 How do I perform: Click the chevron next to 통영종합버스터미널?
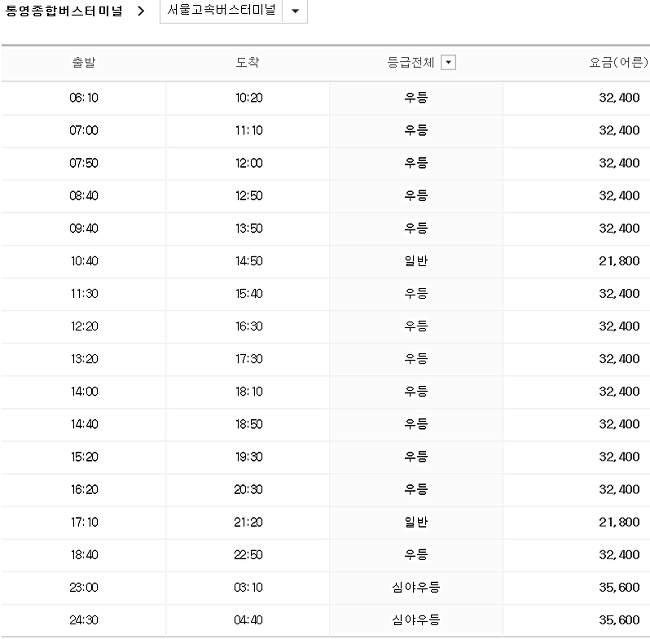[141, 11]
